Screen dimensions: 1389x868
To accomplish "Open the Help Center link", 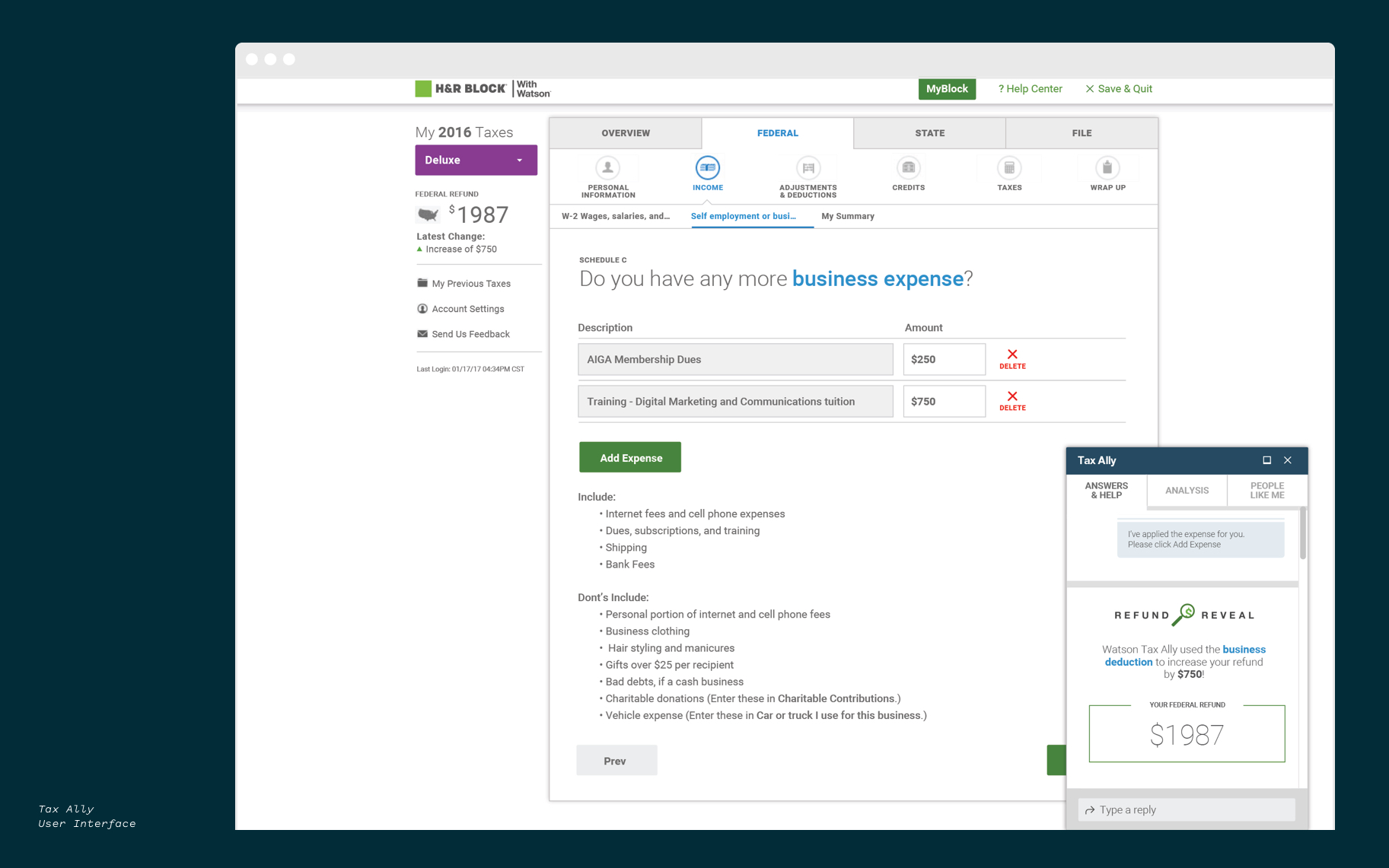I will (x=1030, y=89).
